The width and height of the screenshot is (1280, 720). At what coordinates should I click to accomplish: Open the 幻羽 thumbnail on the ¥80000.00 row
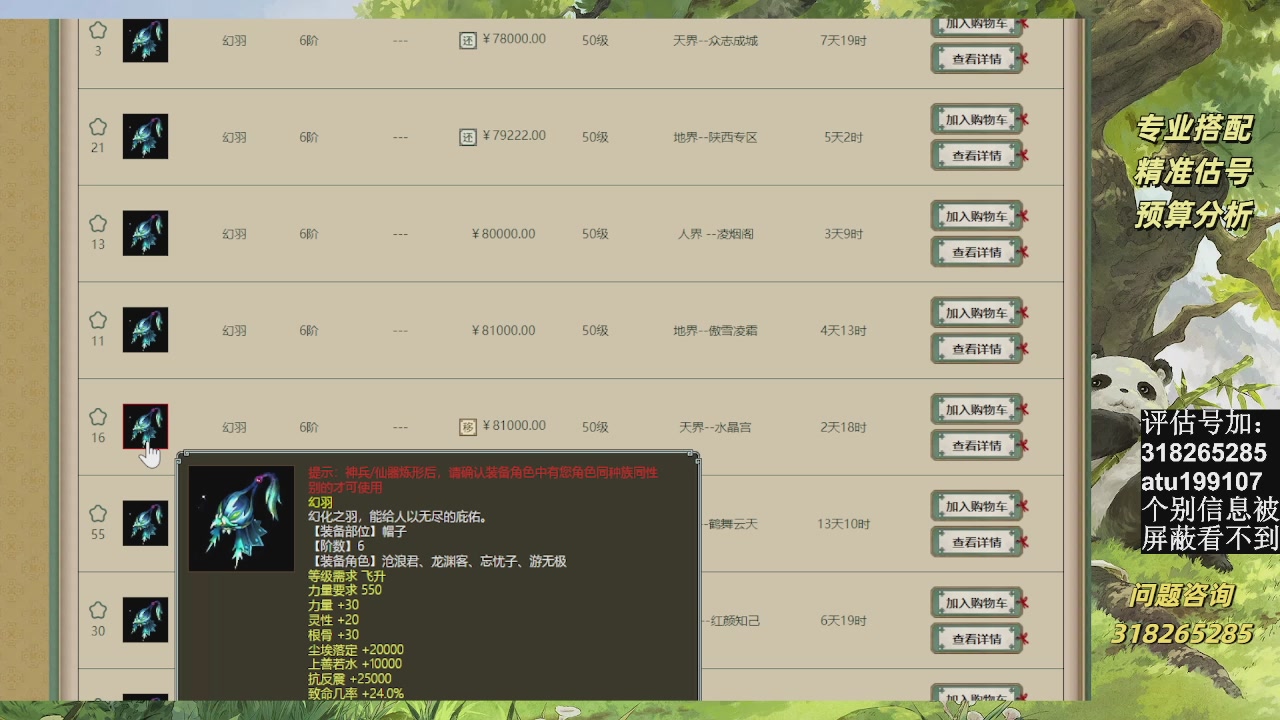pos(145,233)
